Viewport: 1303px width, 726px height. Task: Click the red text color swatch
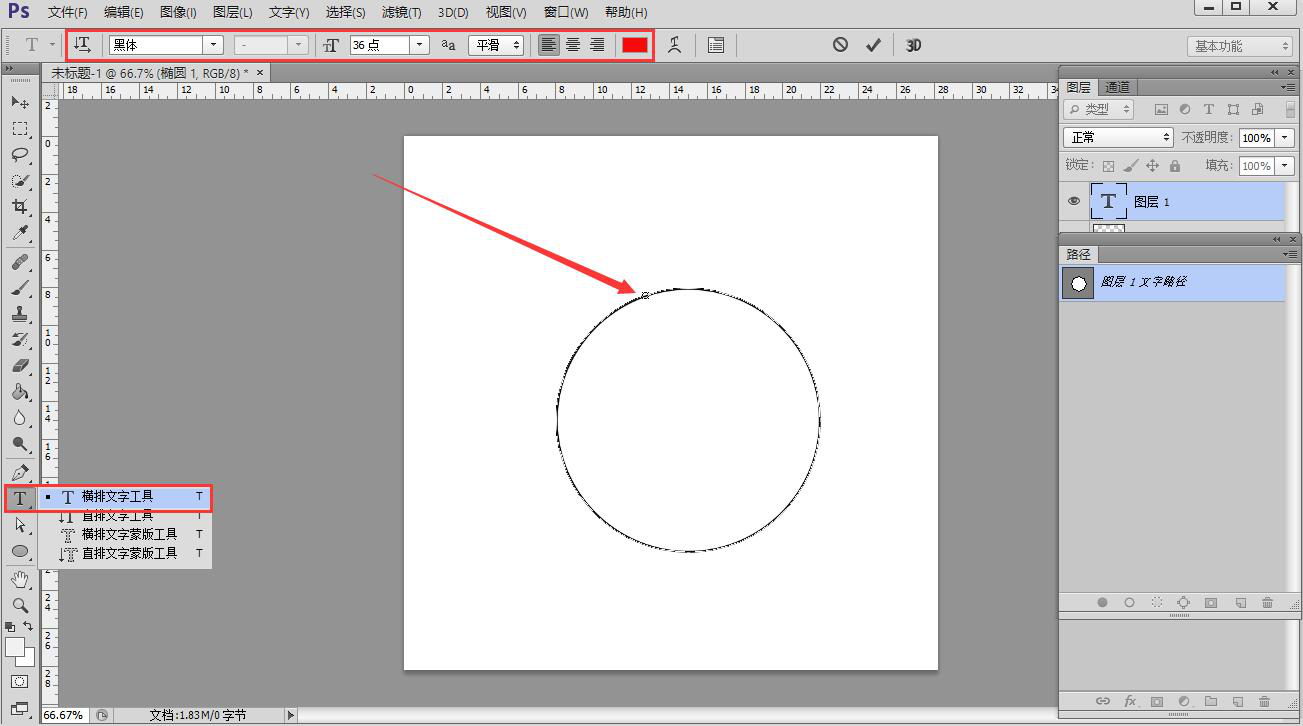(x=635, y=45)
